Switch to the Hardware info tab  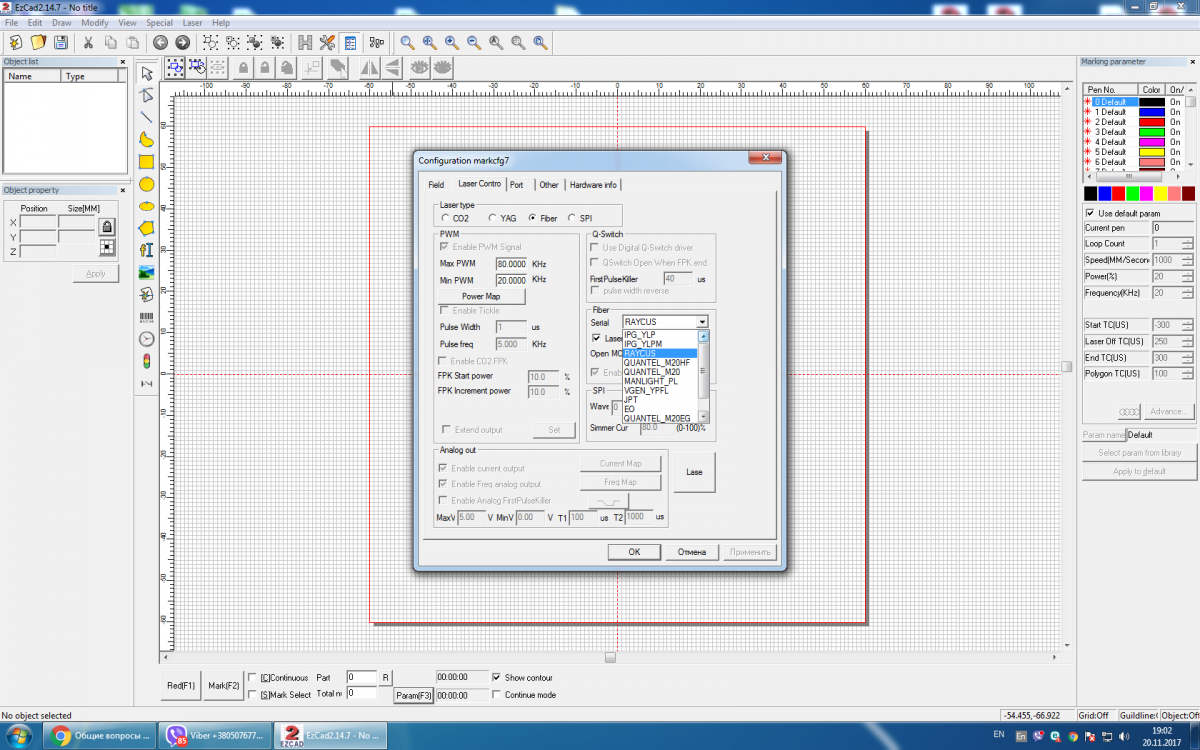tap(593, 185)
